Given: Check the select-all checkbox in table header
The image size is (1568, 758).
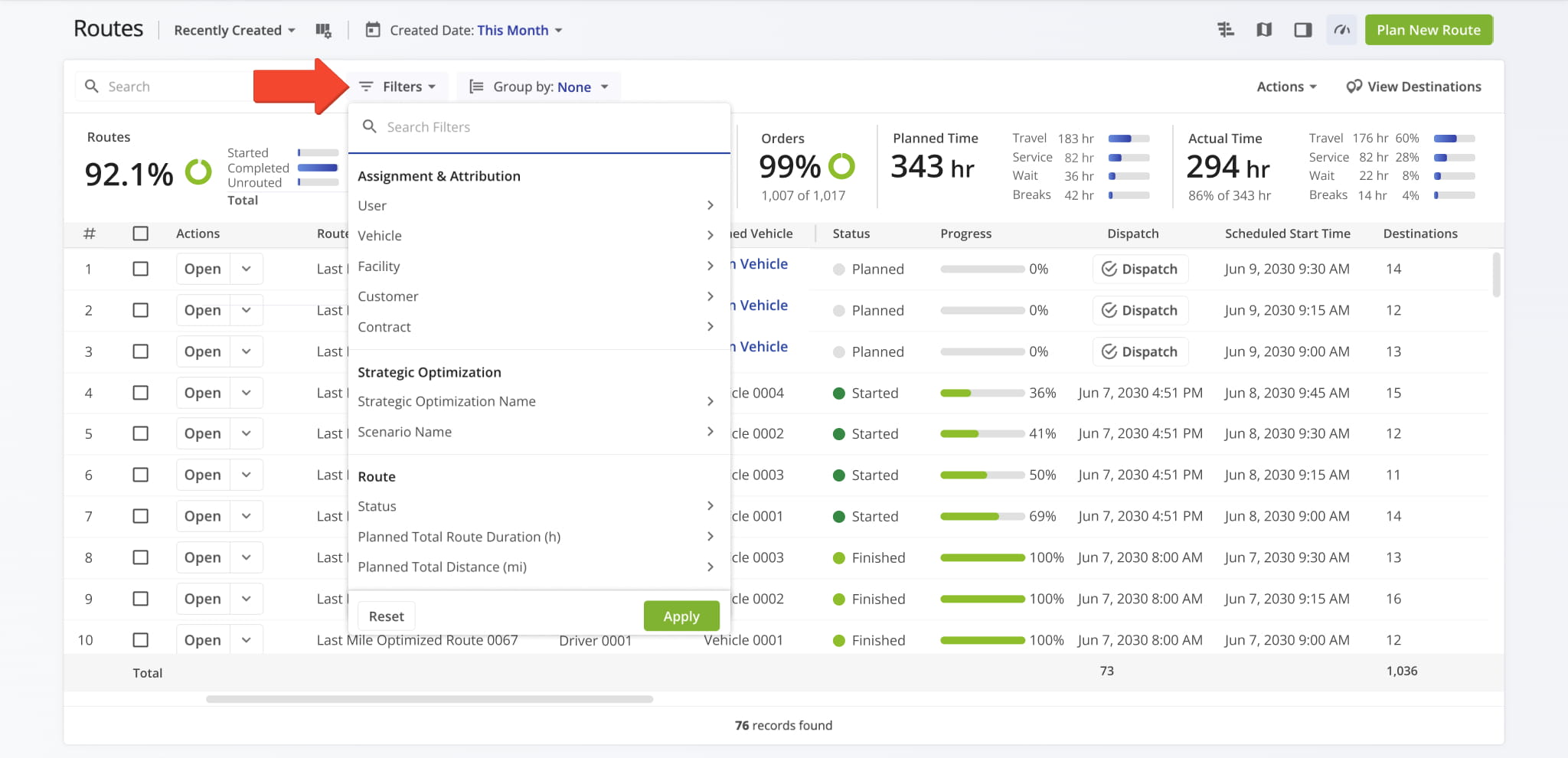Looking at the screenshot, I should click(140, 234).
